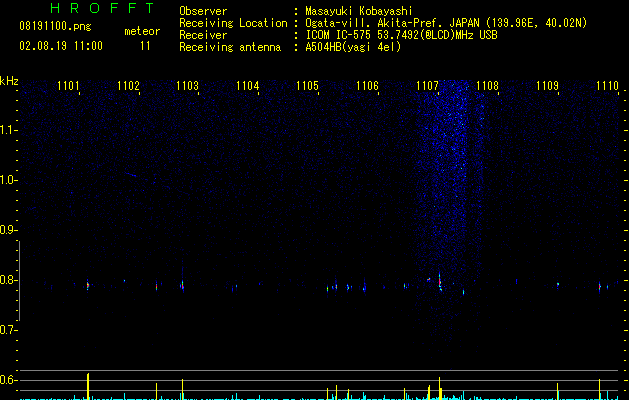The image size is (629, 400).
Task: Click the tallest yellow intensity peak after 1101
Action: click(88, 386)
